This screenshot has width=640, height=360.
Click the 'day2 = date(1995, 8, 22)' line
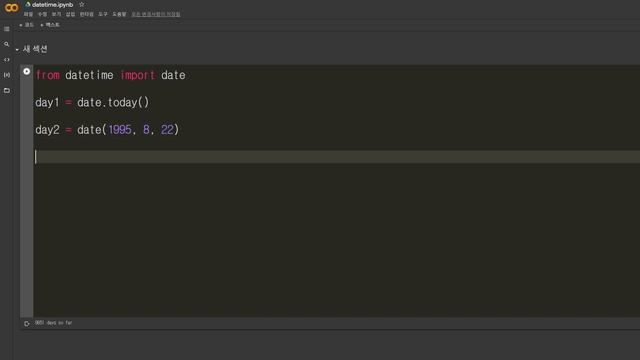tap(107, 130)
